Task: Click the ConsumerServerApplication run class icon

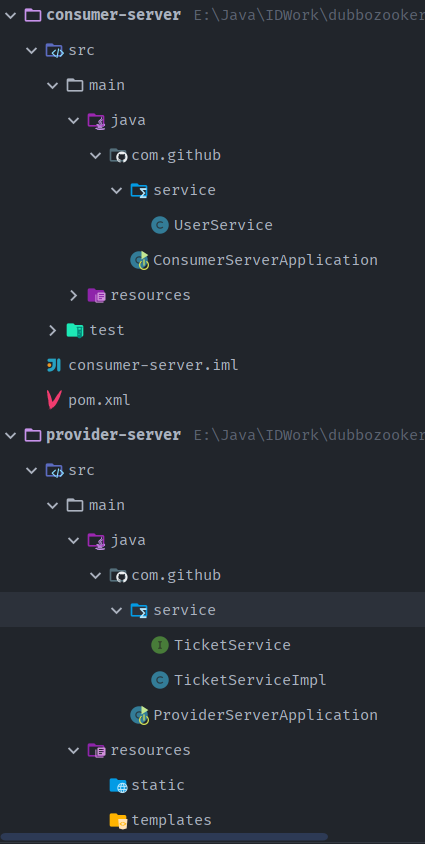Action: [x=139, y=261]
